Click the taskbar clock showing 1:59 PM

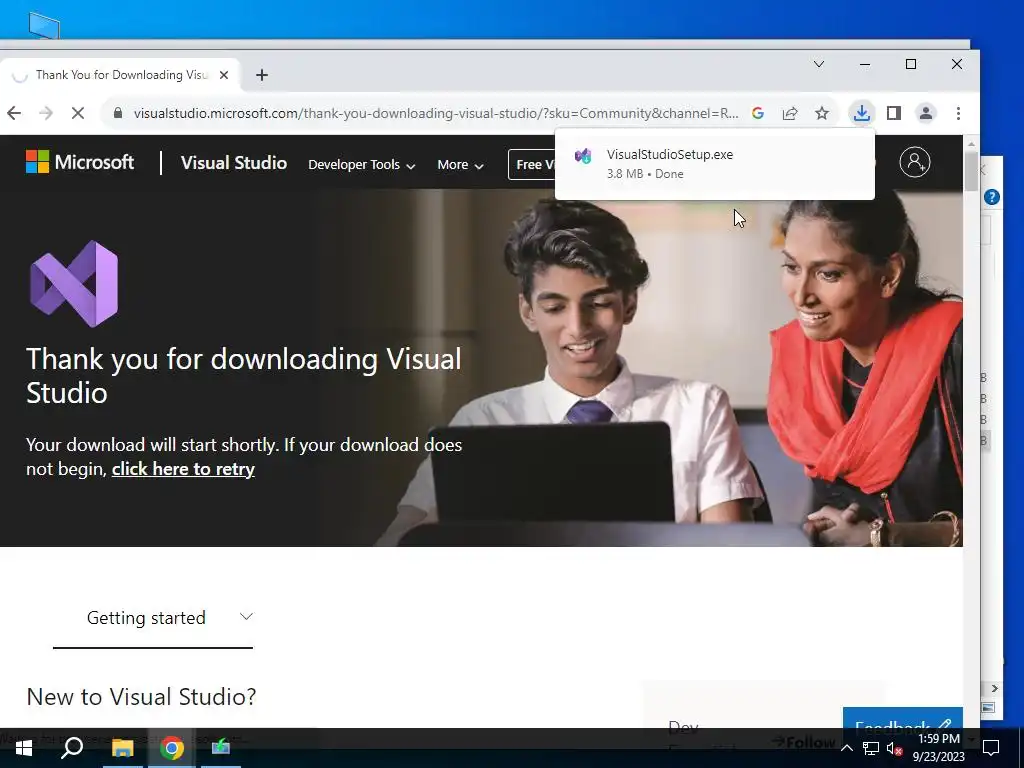point(938,748)
